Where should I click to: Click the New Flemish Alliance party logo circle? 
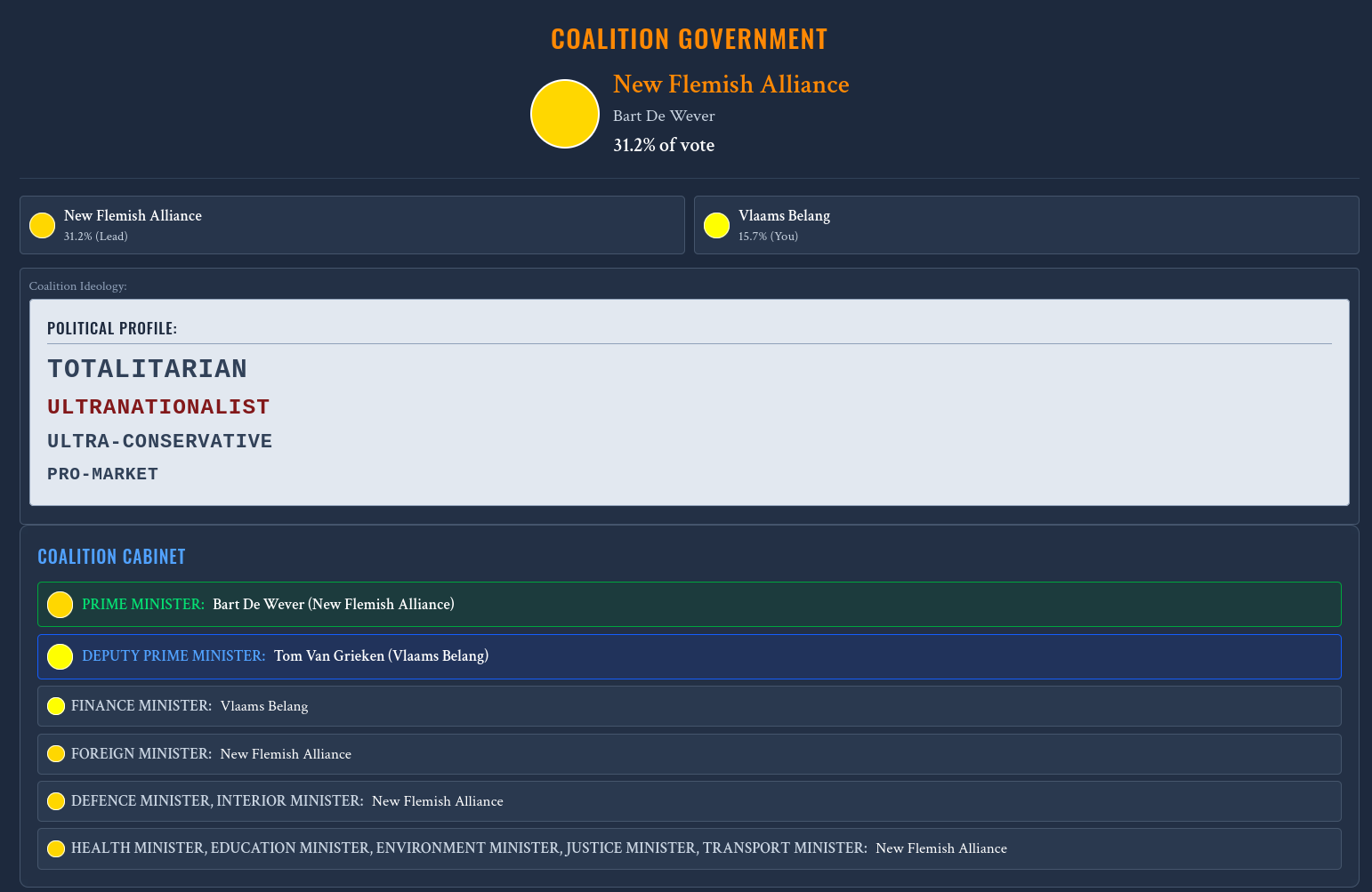tap(564, 114)
